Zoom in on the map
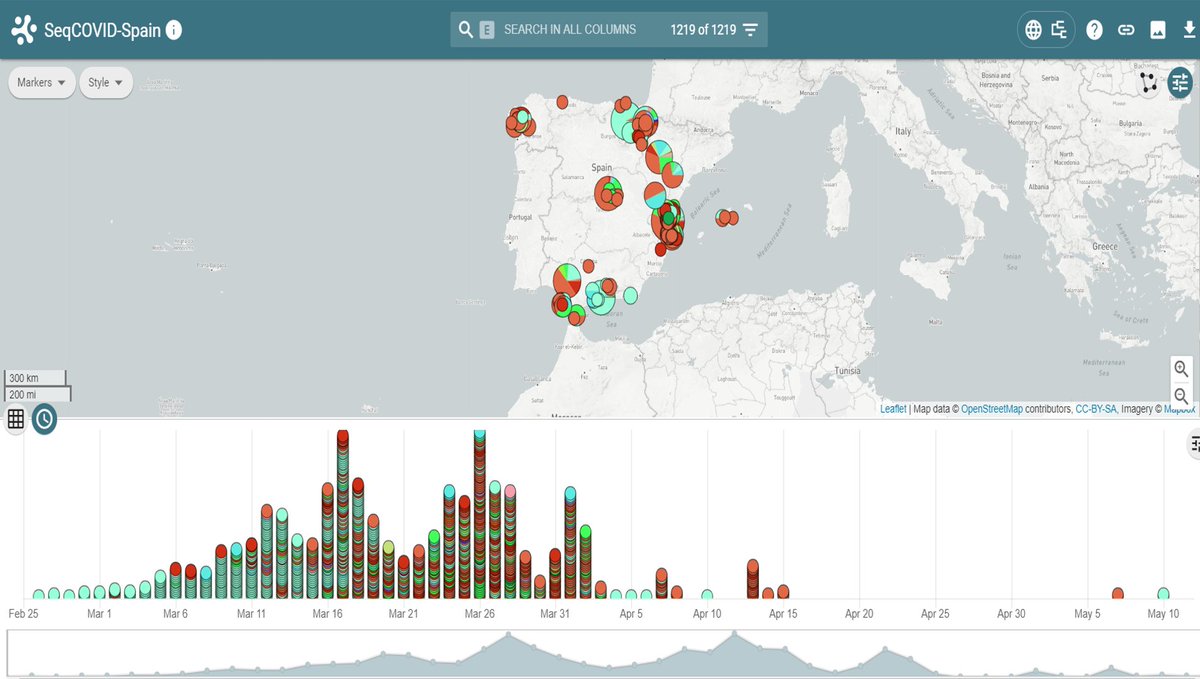The image size is (1200, 679). (1181, 369)
